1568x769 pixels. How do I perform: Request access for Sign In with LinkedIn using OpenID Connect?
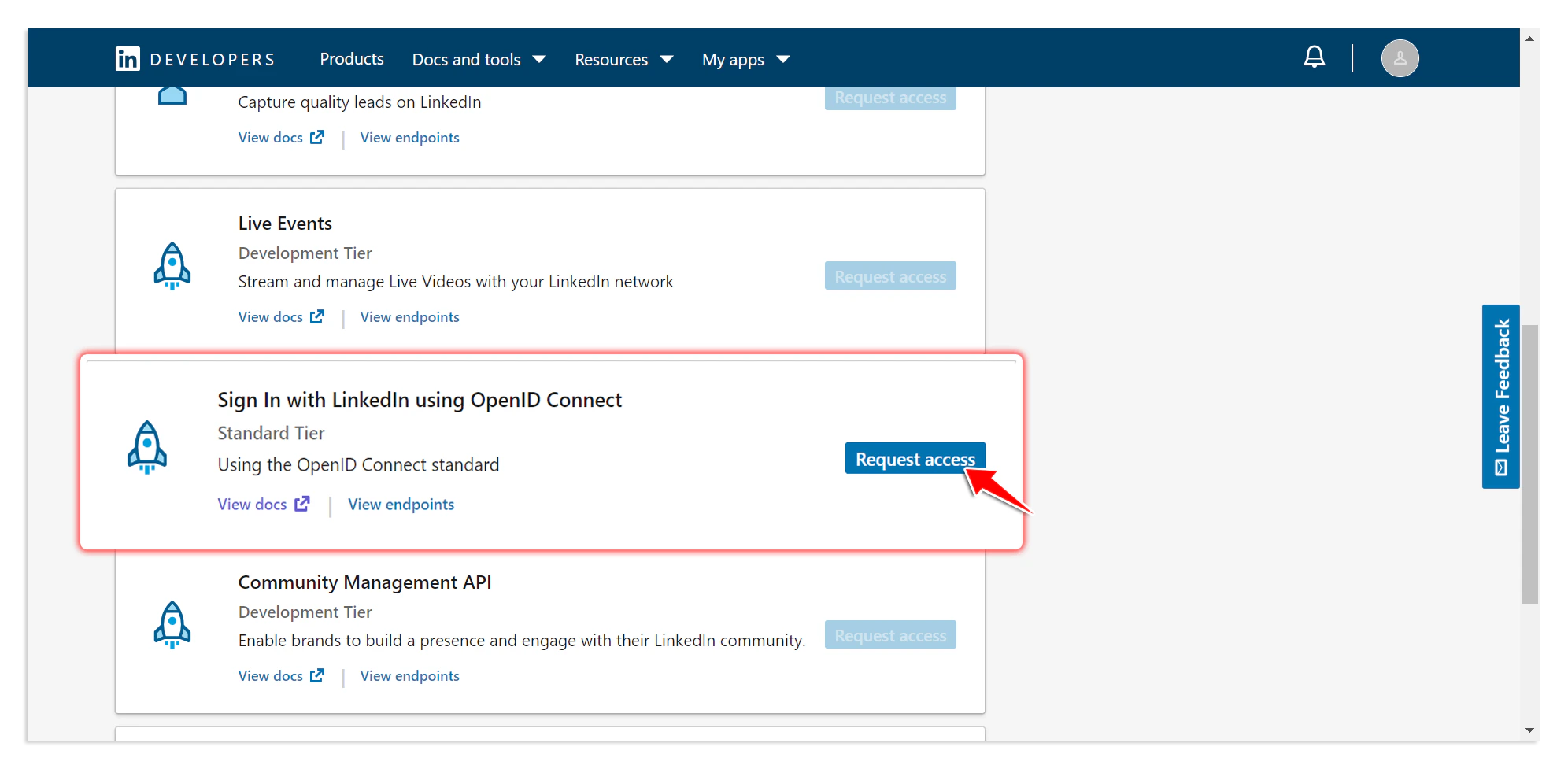point(914,458)
